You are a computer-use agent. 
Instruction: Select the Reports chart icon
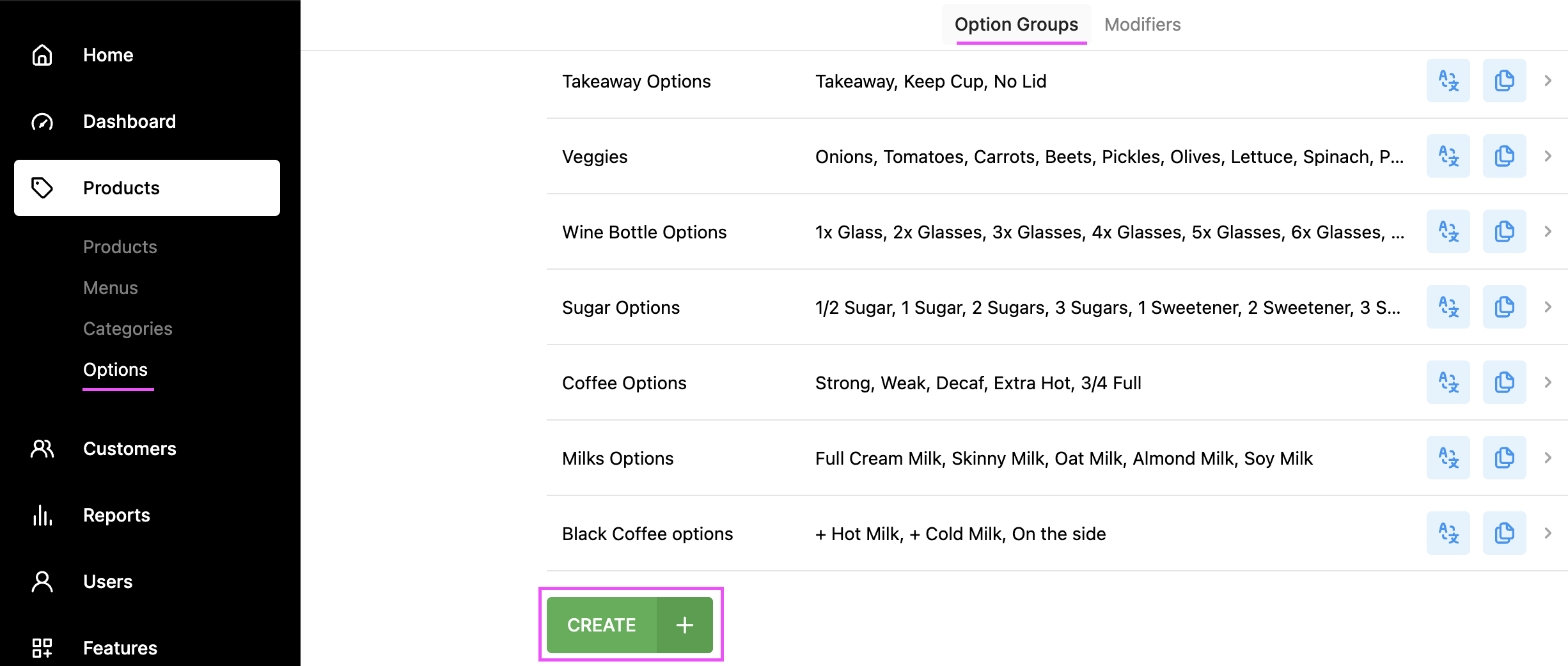point(42,516)
